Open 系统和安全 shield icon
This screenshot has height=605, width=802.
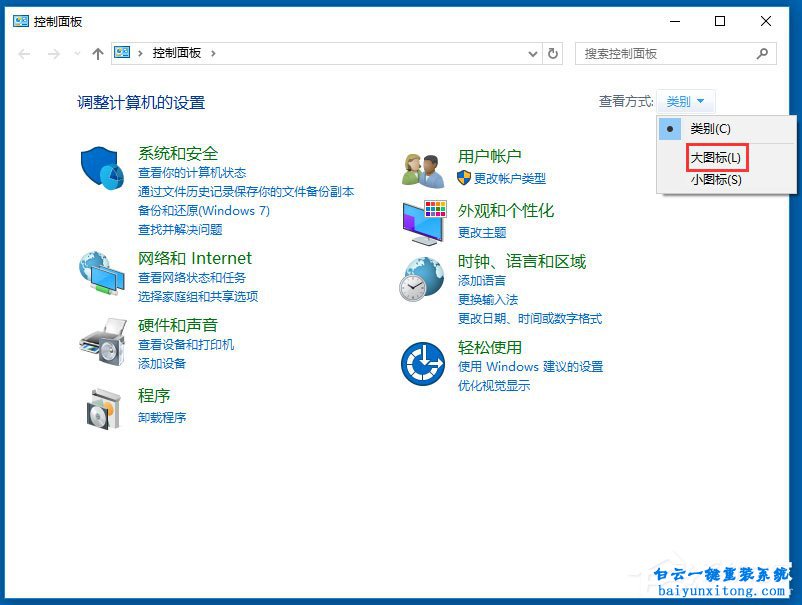pos(99,164)
